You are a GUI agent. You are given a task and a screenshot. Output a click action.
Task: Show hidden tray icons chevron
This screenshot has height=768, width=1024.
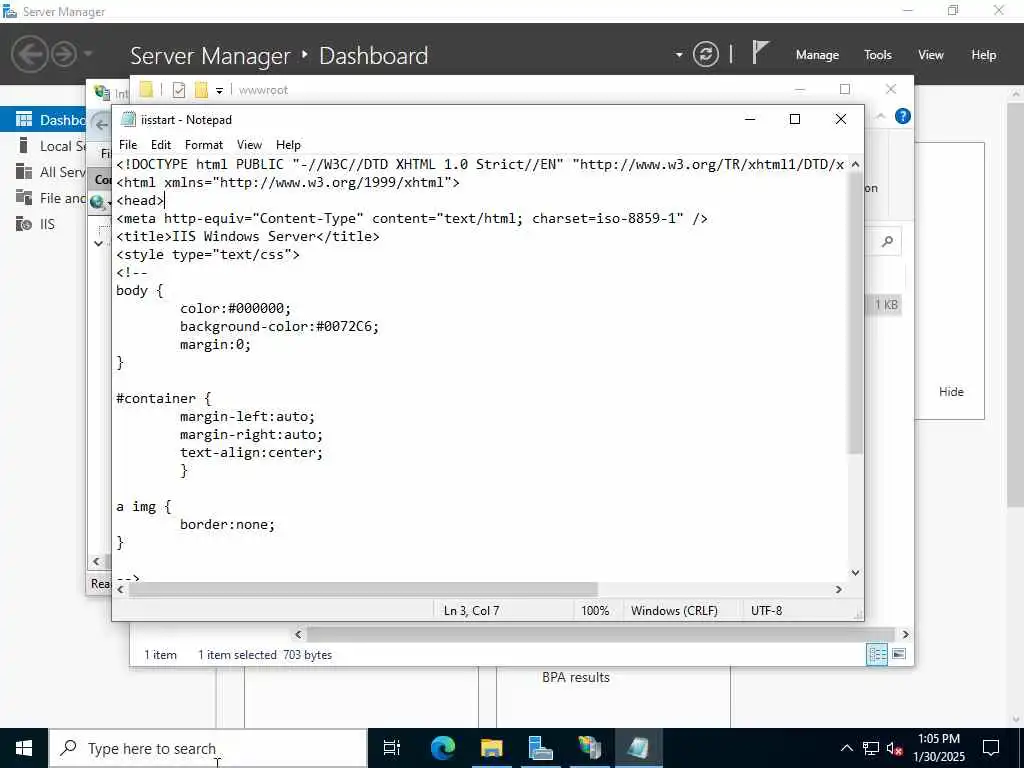click(x=846, y=748)
